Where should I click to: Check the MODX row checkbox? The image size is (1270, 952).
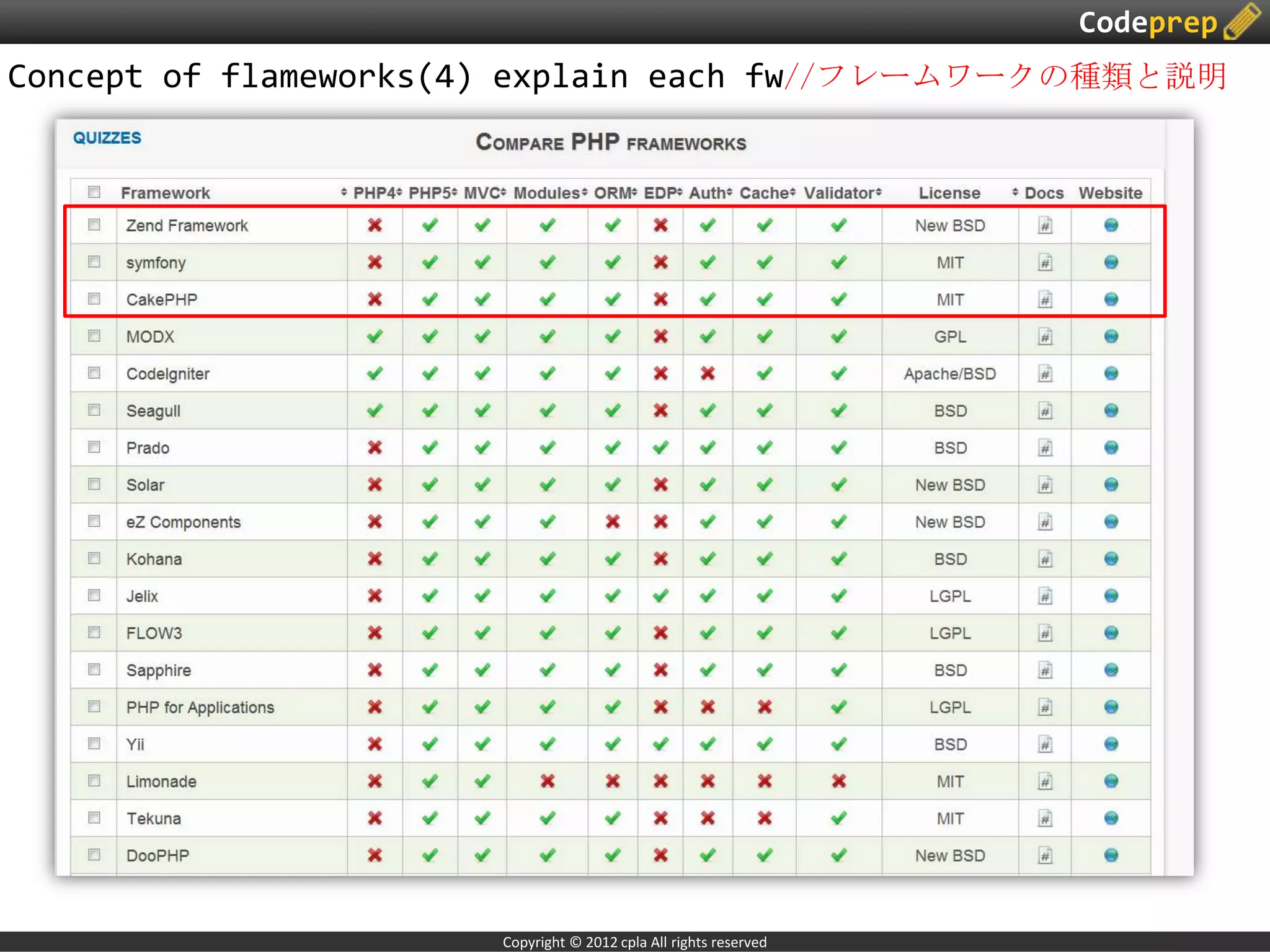pos(94,336)
